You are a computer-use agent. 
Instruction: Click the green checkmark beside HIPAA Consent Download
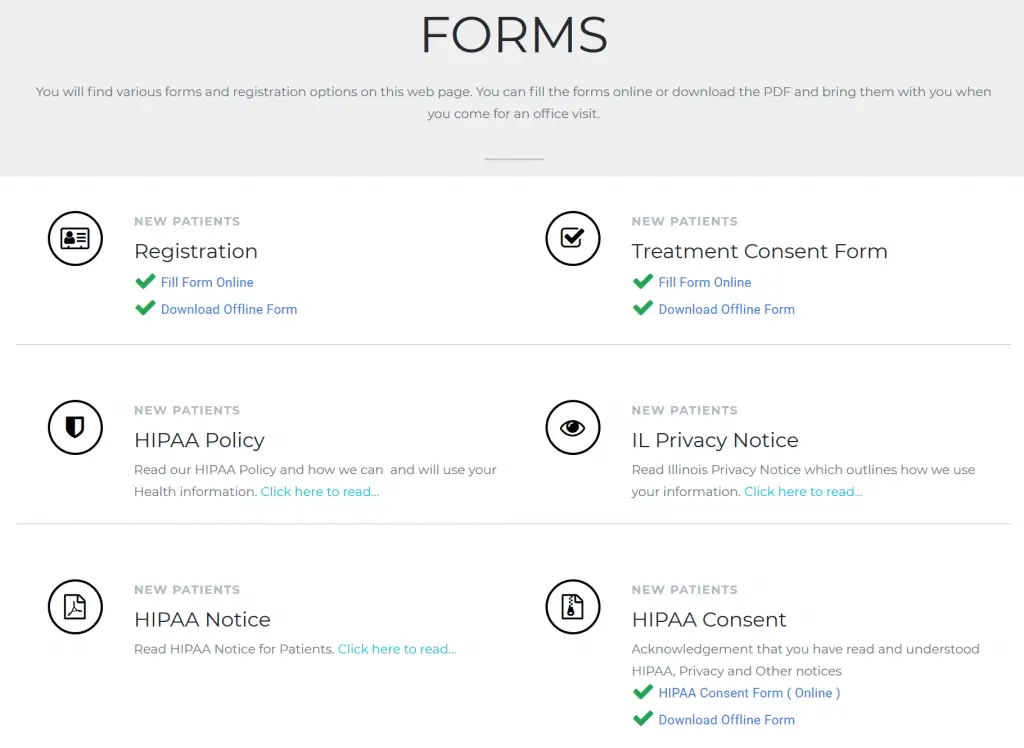tap(643, 719)
